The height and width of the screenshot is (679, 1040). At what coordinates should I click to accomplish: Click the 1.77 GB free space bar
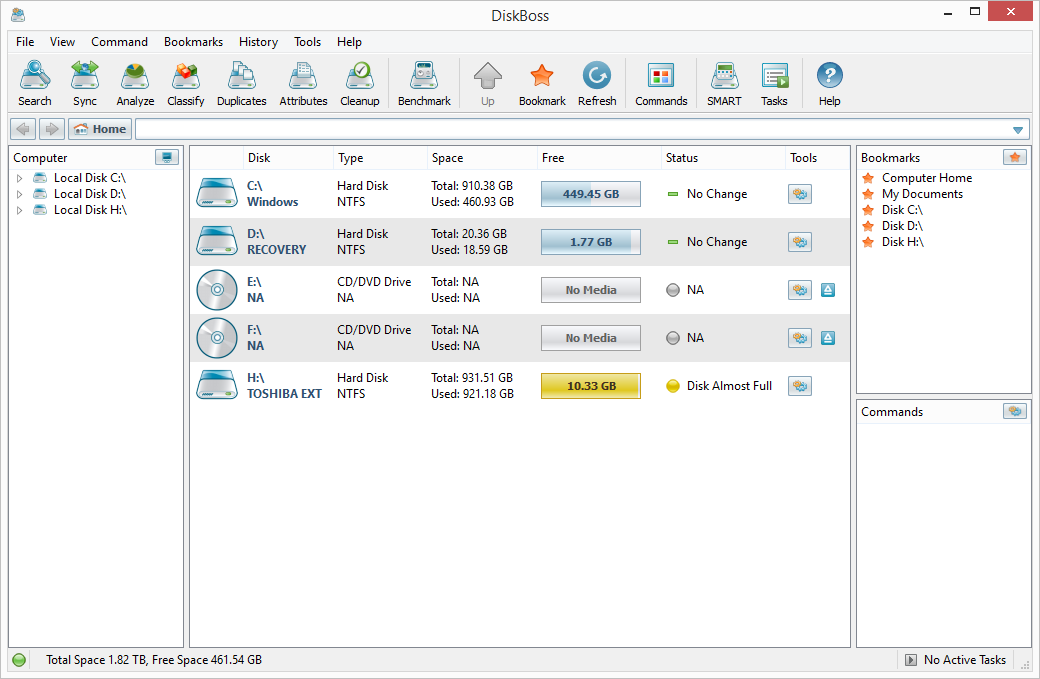[x=591, y=242]
